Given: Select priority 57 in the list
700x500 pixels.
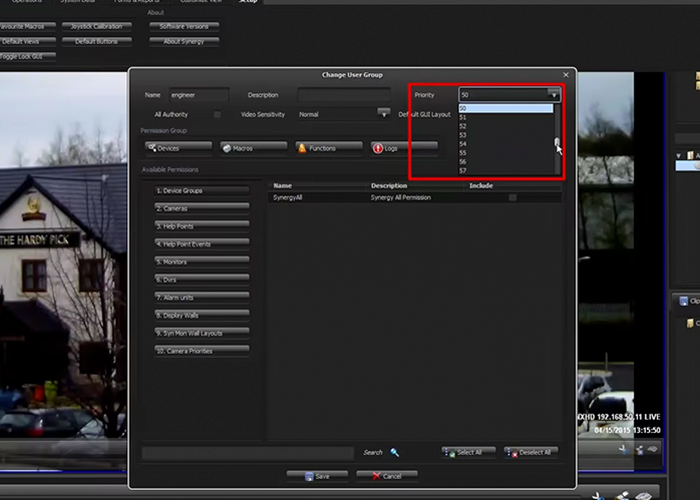Looking at the screenshot, I should (506, 171).
